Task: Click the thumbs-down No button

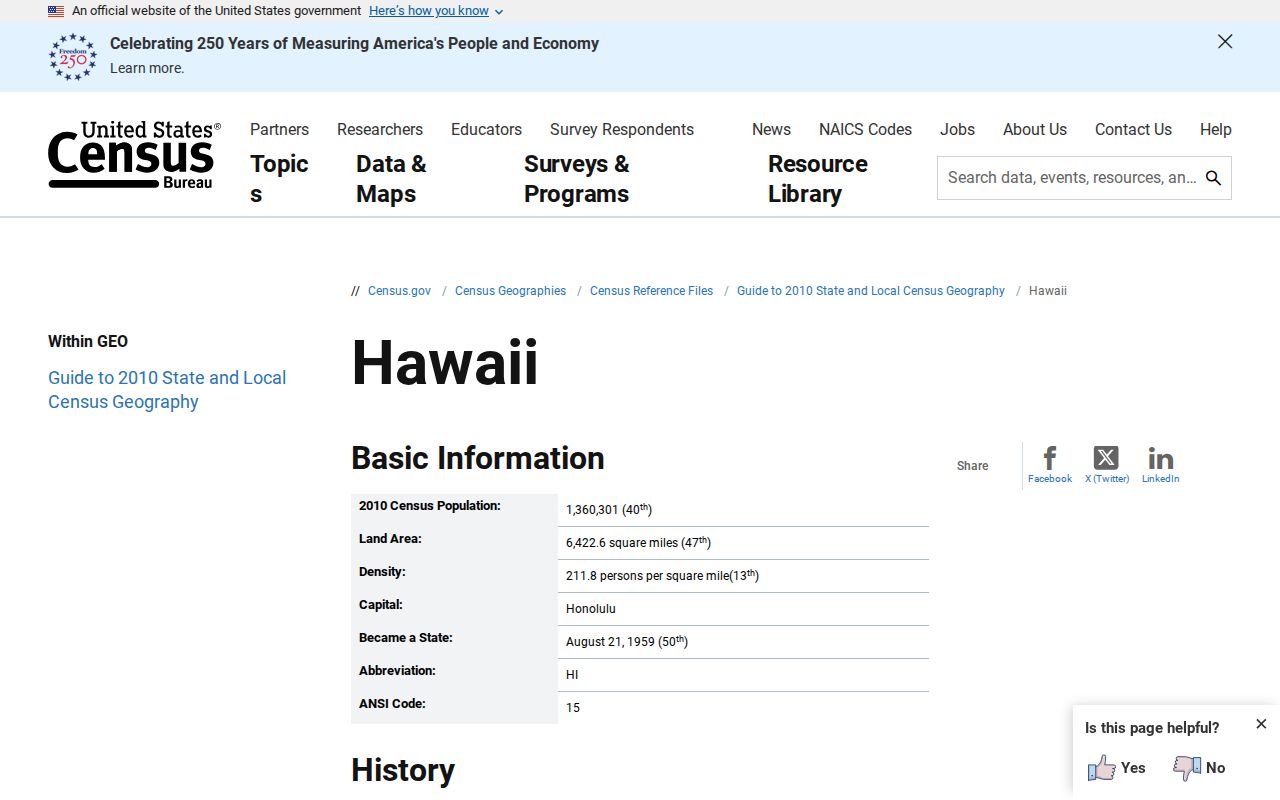Action: (x=1199, y=768)
